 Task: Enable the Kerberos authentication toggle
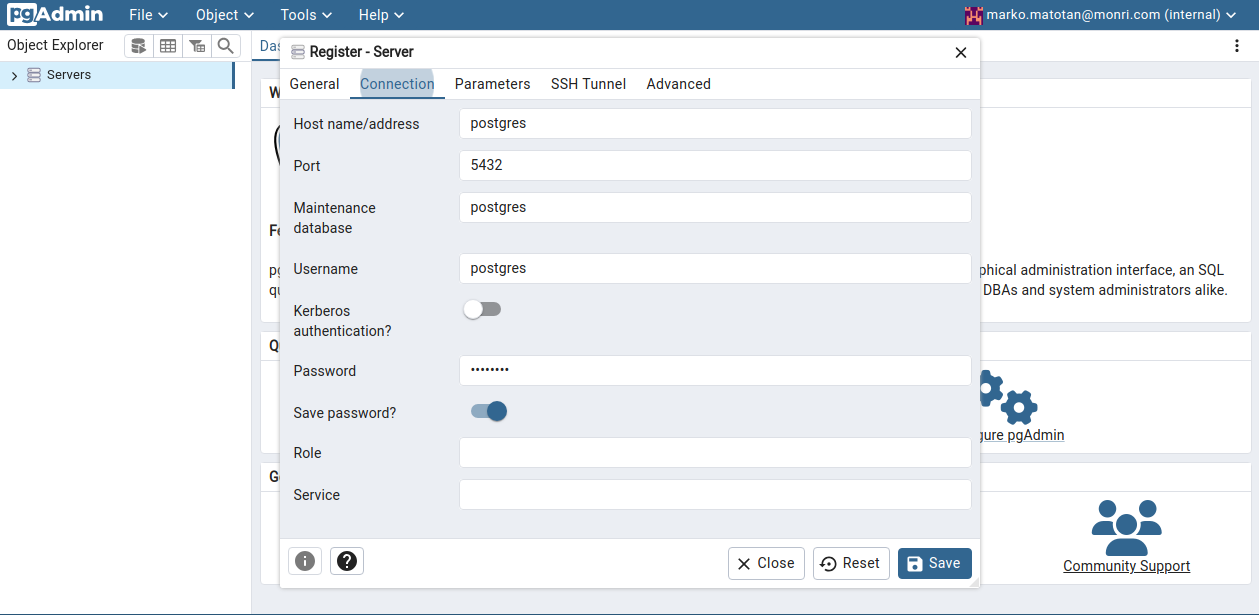tap(482, 310)
